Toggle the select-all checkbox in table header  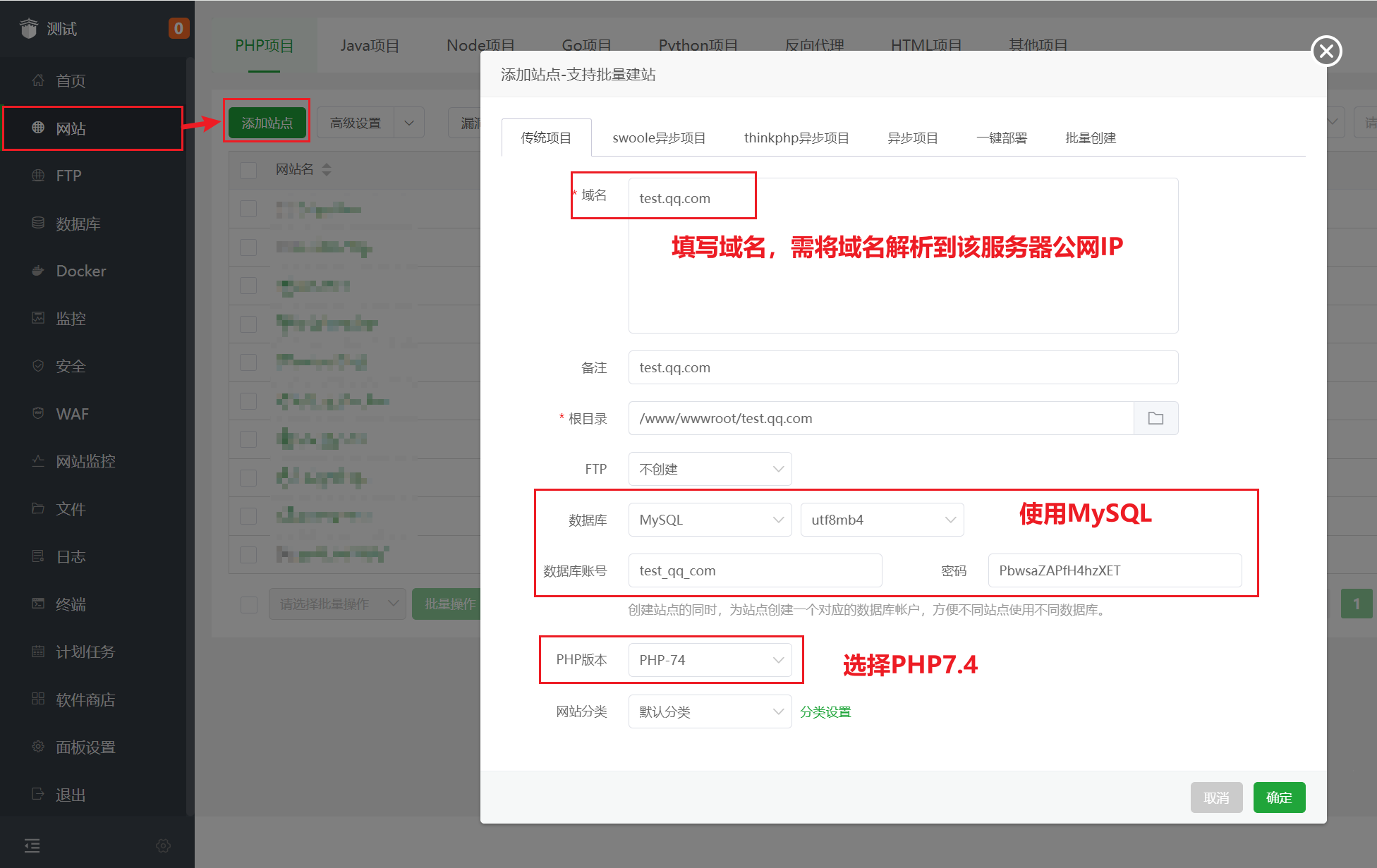pyautogui.click(x=248, y=170)
